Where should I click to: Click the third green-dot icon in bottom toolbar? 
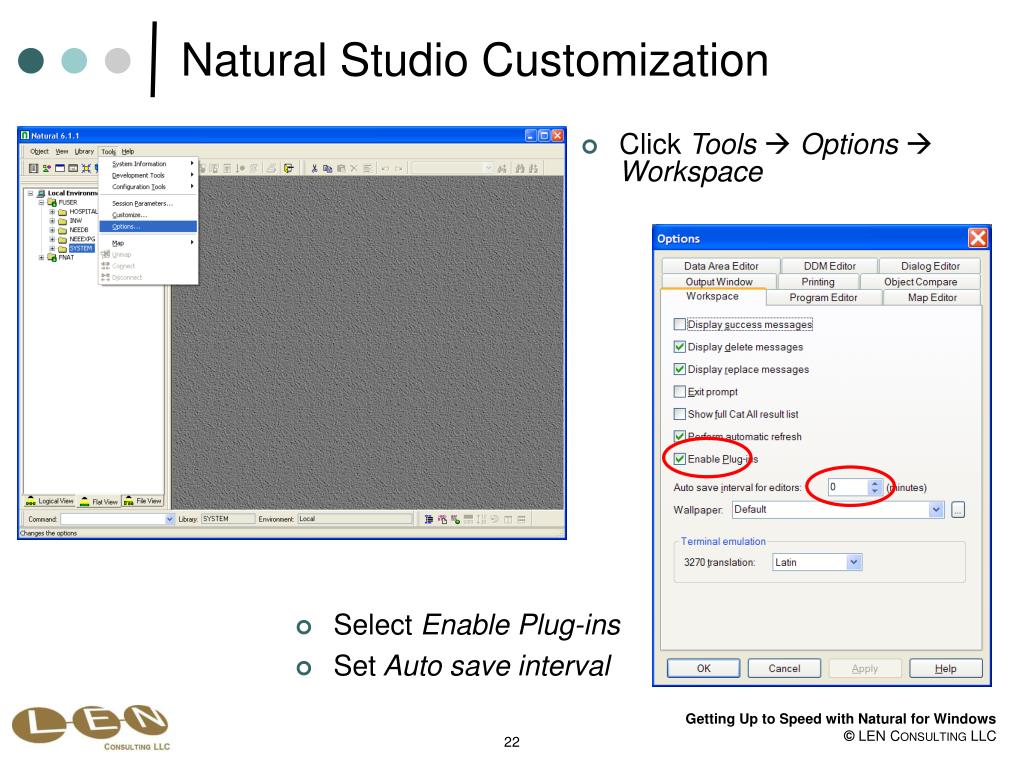pyautogui.click(x=455, y=519)
